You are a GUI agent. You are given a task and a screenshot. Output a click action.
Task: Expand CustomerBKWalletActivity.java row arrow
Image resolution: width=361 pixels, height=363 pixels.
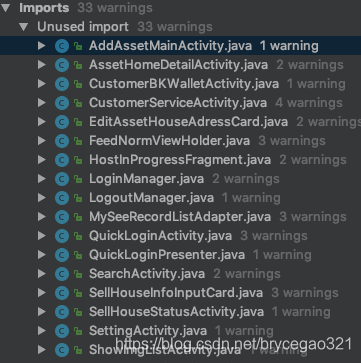[x=42, y=84]
